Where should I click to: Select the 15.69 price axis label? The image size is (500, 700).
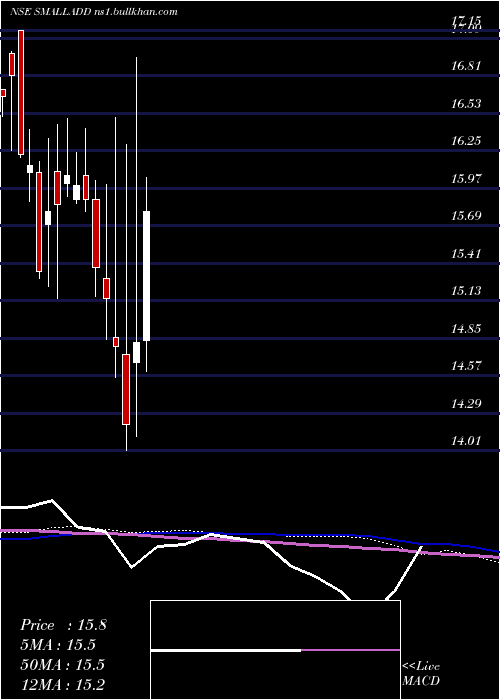(466, 217)
